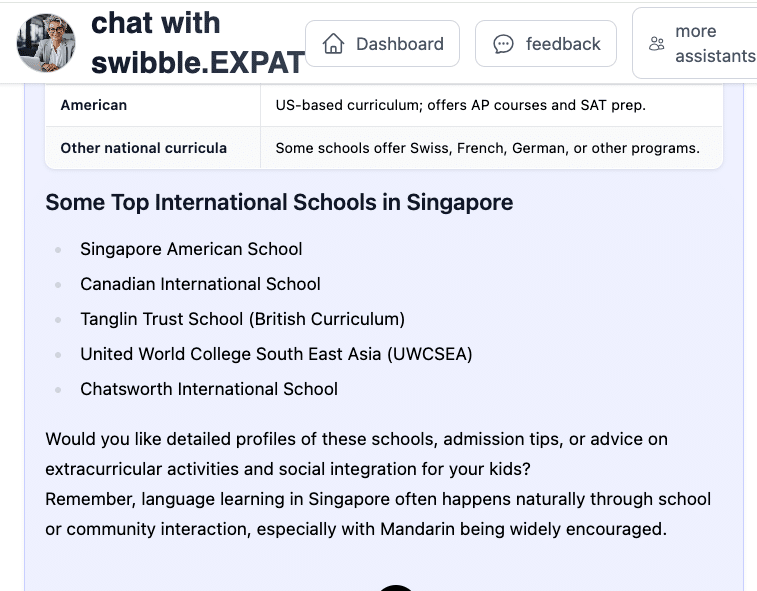This screenshot has height=591, width=757.
Task: Click the home icon in the Dashboard button
Action: coord(334,44)
